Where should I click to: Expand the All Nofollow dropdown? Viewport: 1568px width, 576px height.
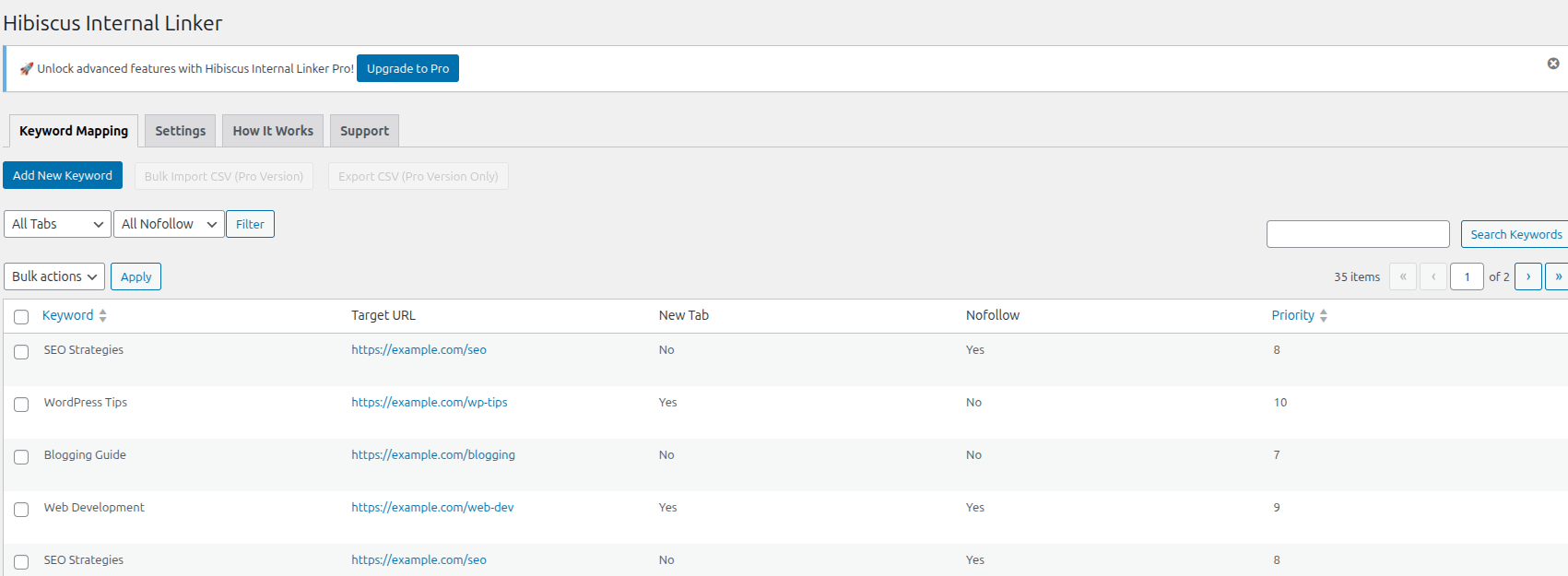click(169, 224)
